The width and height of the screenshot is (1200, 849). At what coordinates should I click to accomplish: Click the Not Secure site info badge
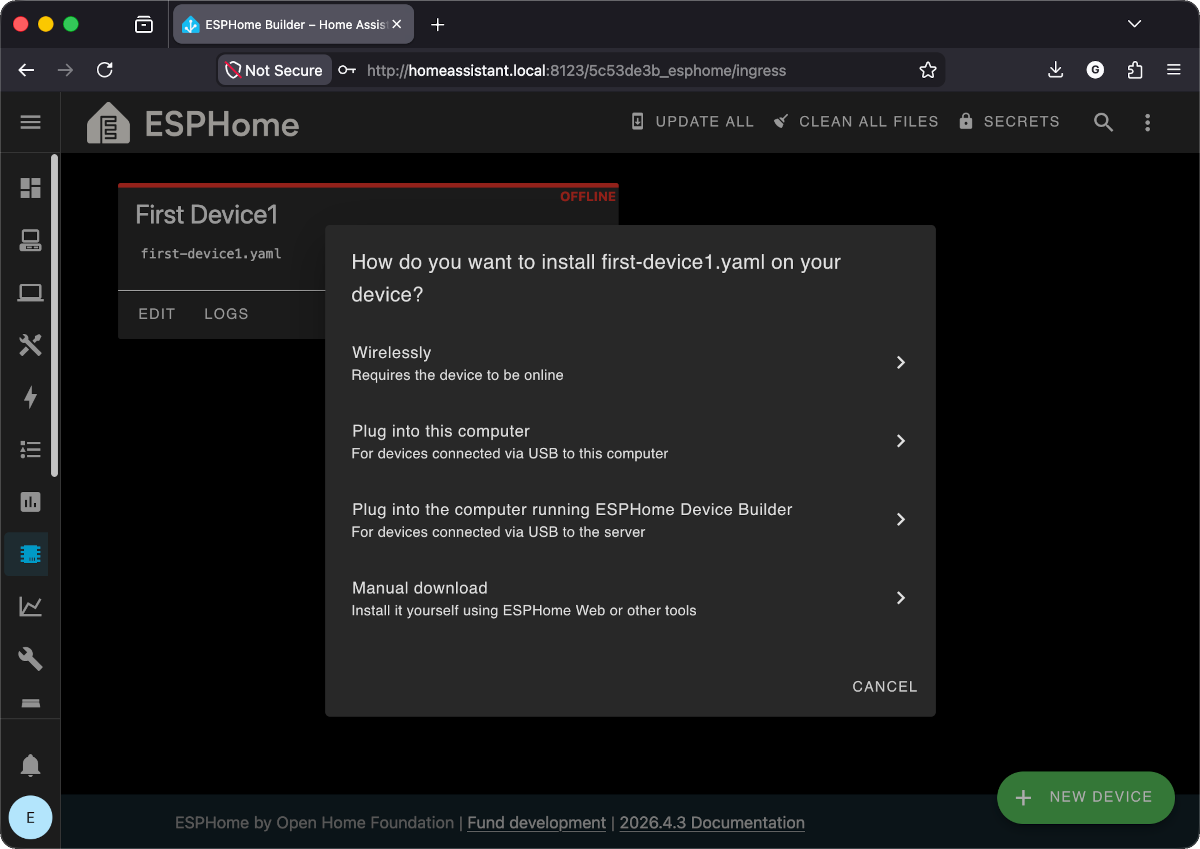(x=274, y=70)
